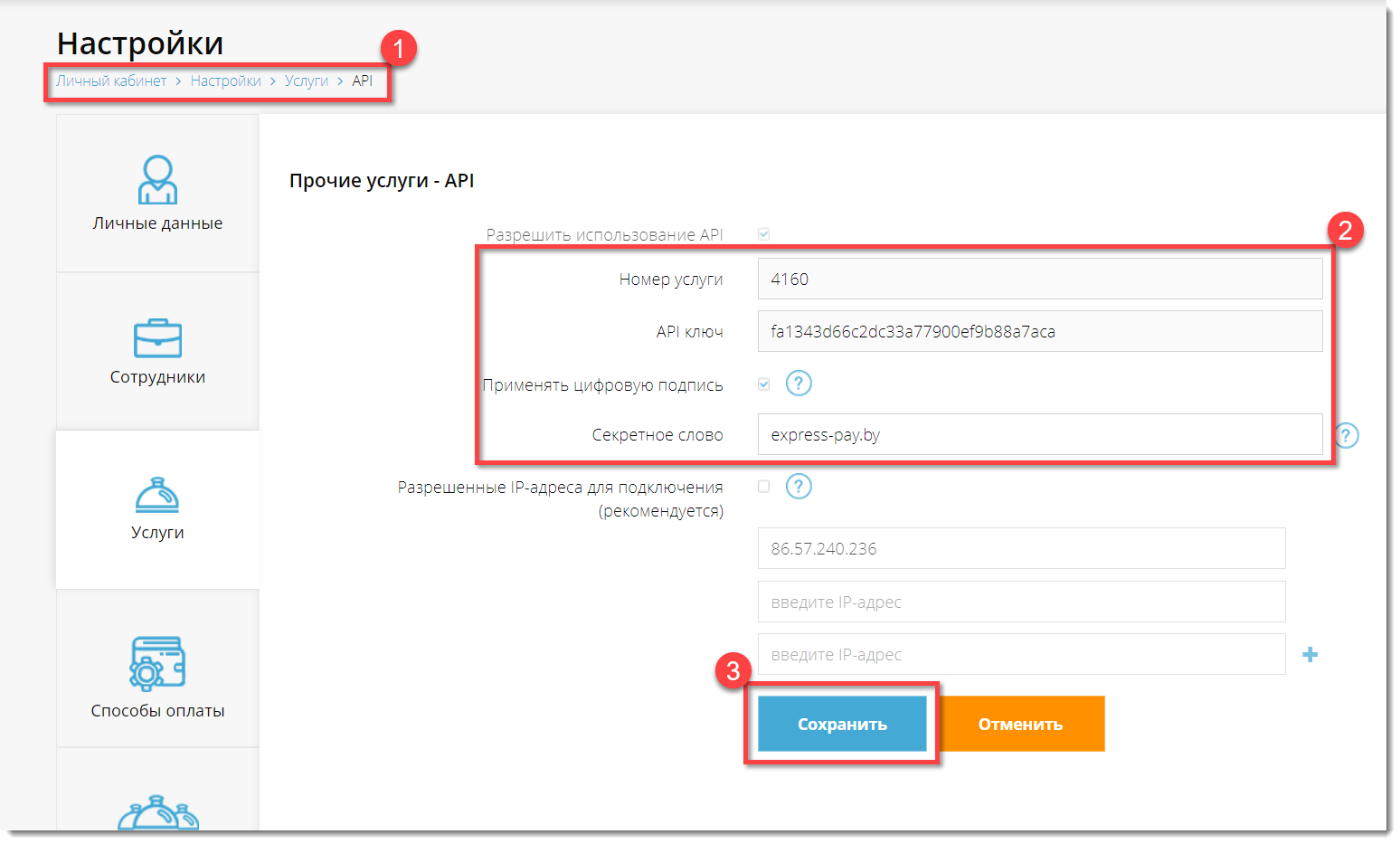Screen dimensions: 1400x844
Task: Go to Услуги breadcrumb link
Action: tap(307, 81)
